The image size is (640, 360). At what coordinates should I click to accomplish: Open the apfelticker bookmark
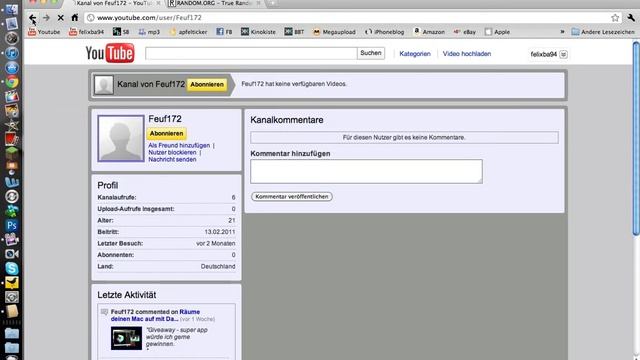[x=188, y=32]
